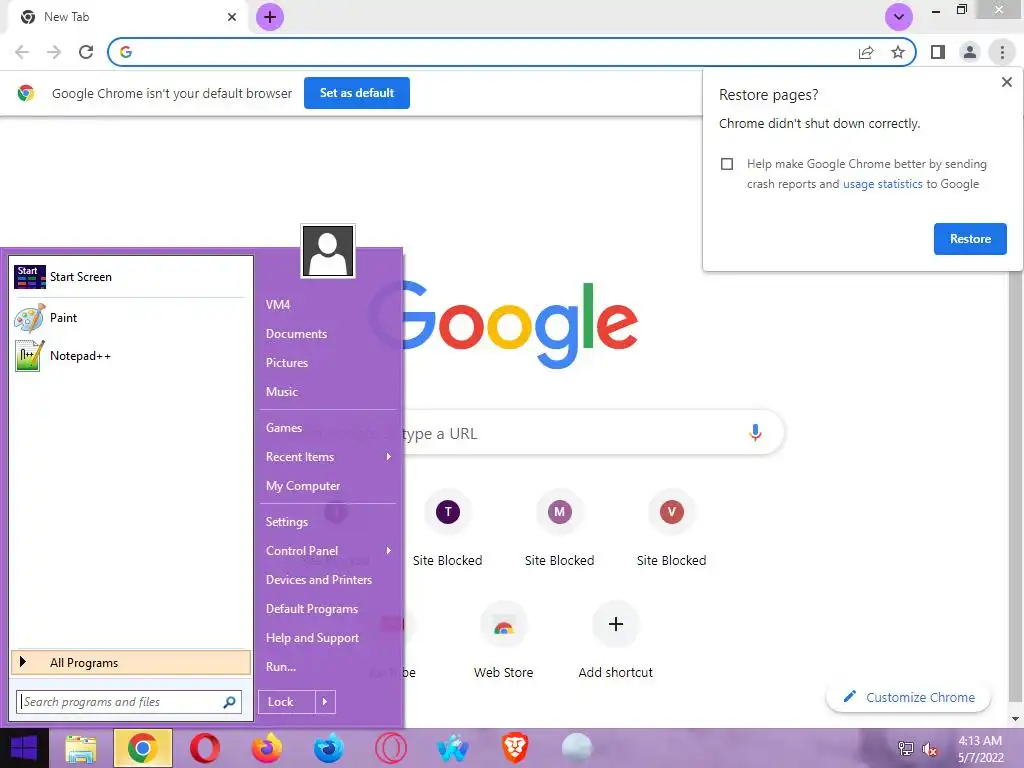Expand Control Panel submenu
Image resolution: width=1024 pixels, height=768 pixels.
[x=328, y=551]
